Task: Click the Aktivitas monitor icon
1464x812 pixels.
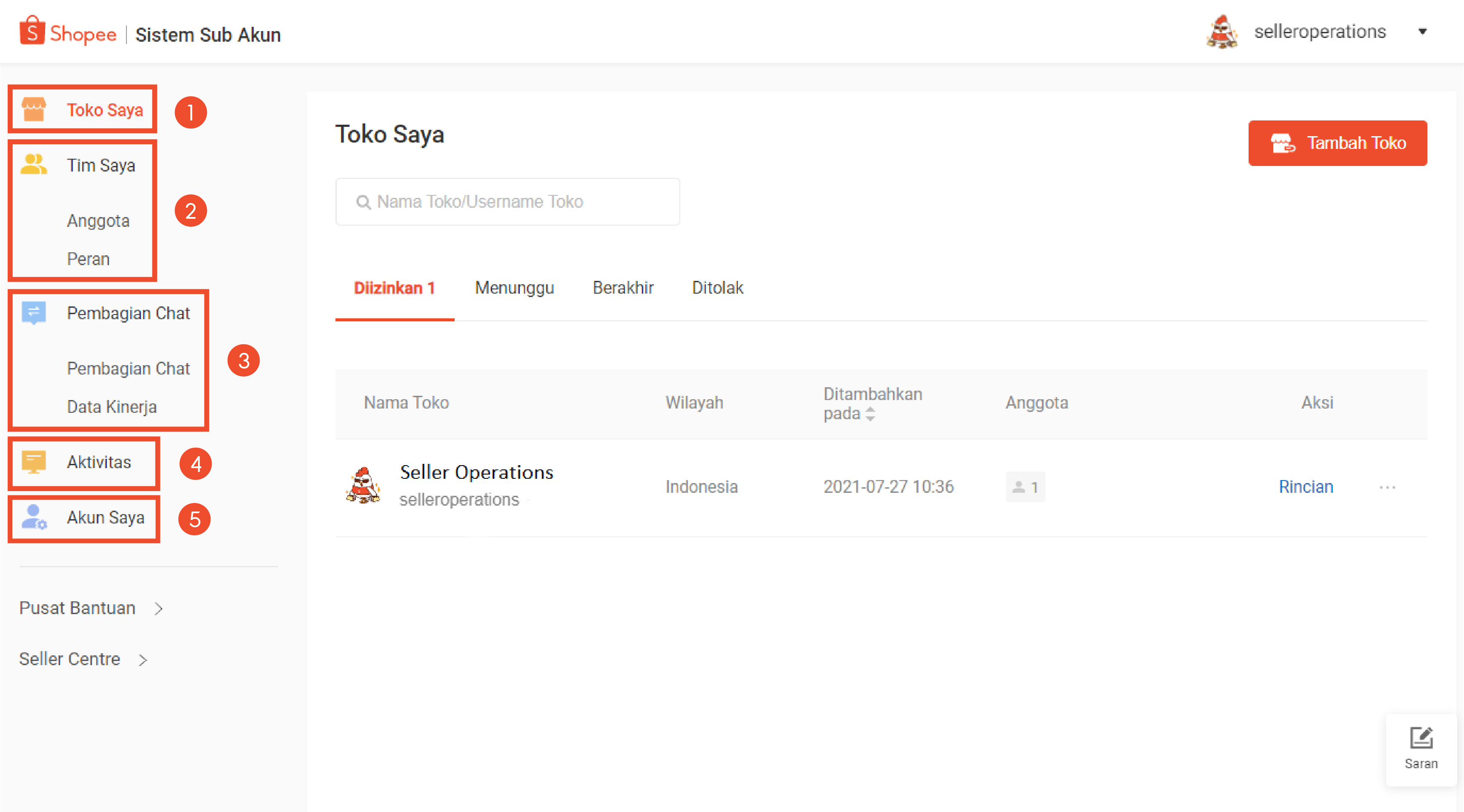Action: pyautogui.click(x=34, y=461)
